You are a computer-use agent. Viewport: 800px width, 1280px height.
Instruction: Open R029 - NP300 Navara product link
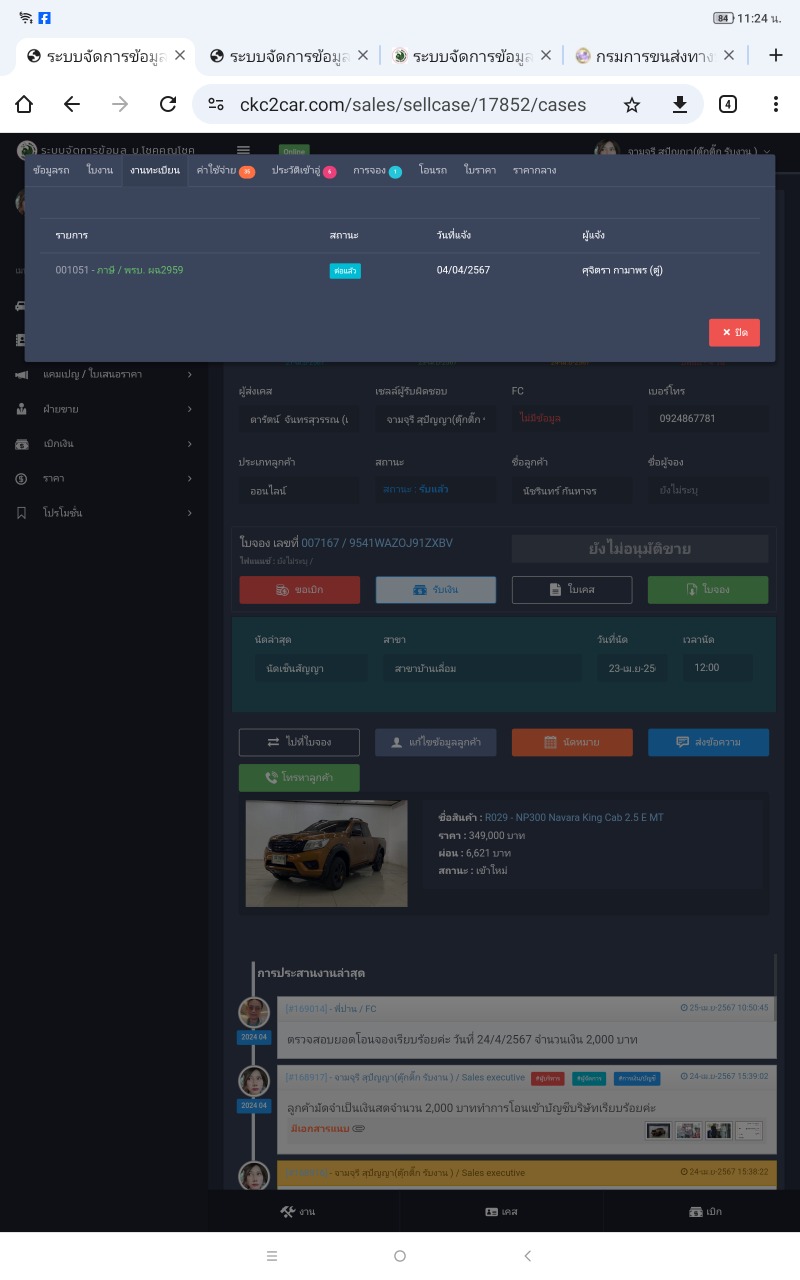(574, 817)
